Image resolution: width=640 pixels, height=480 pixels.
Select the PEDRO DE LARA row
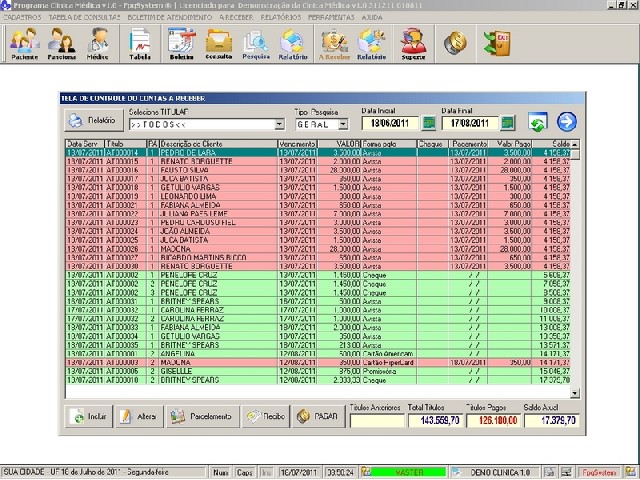pyautogui.click(x=318, y=153)
